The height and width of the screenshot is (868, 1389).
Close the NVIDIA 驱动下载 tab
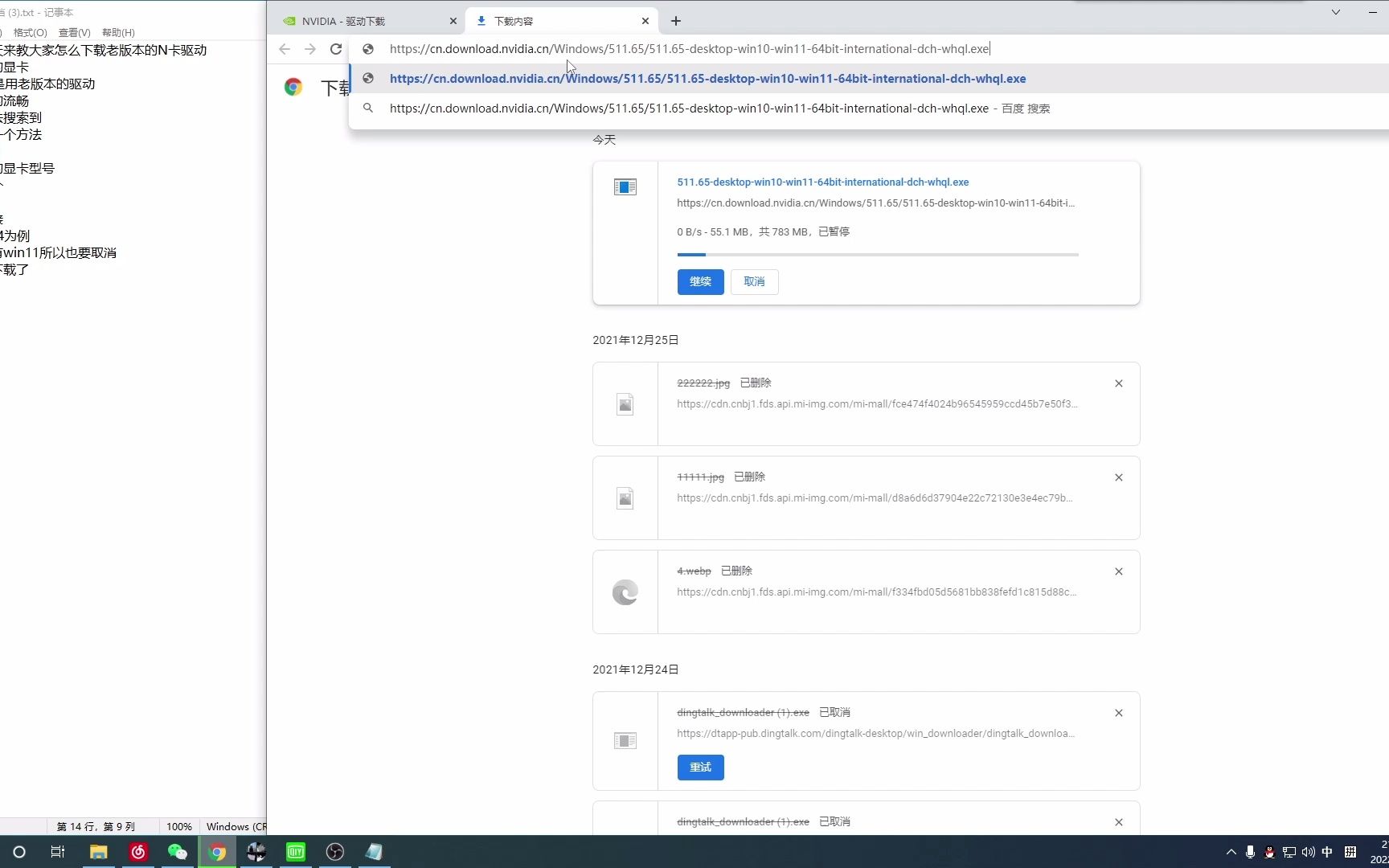point(453,21)
